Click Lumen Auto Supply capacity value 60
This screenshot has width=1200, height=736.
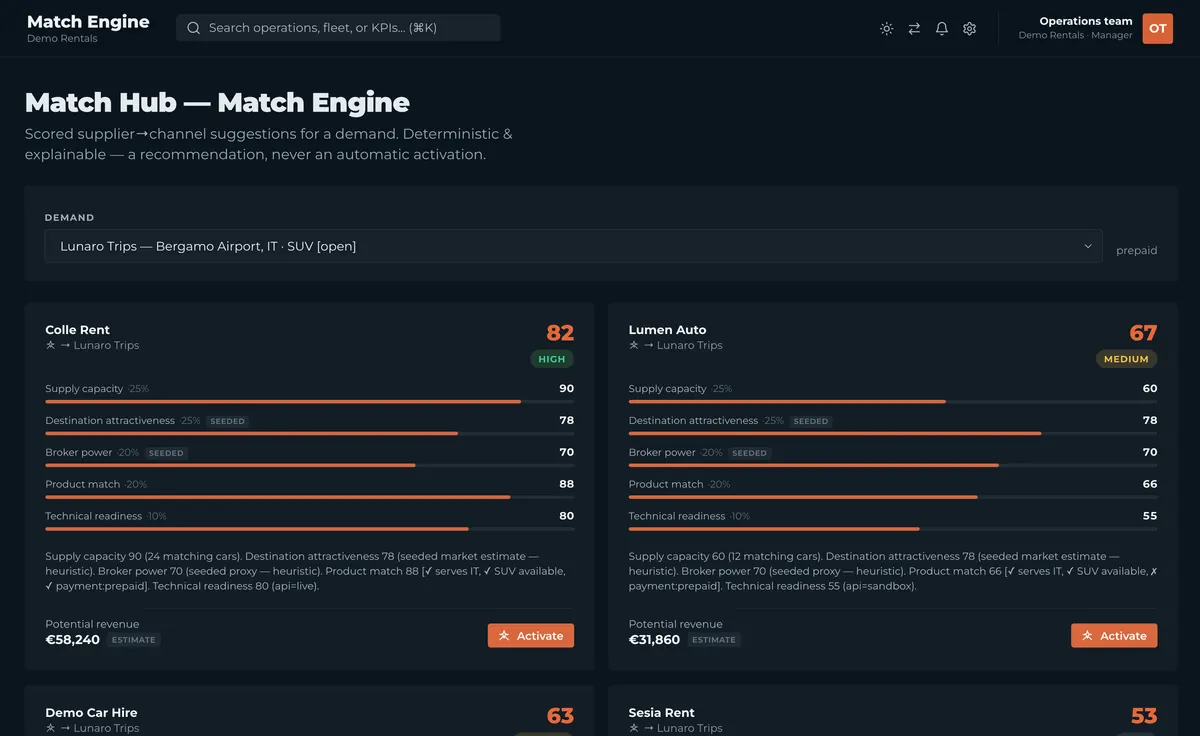click(1149, 388)
